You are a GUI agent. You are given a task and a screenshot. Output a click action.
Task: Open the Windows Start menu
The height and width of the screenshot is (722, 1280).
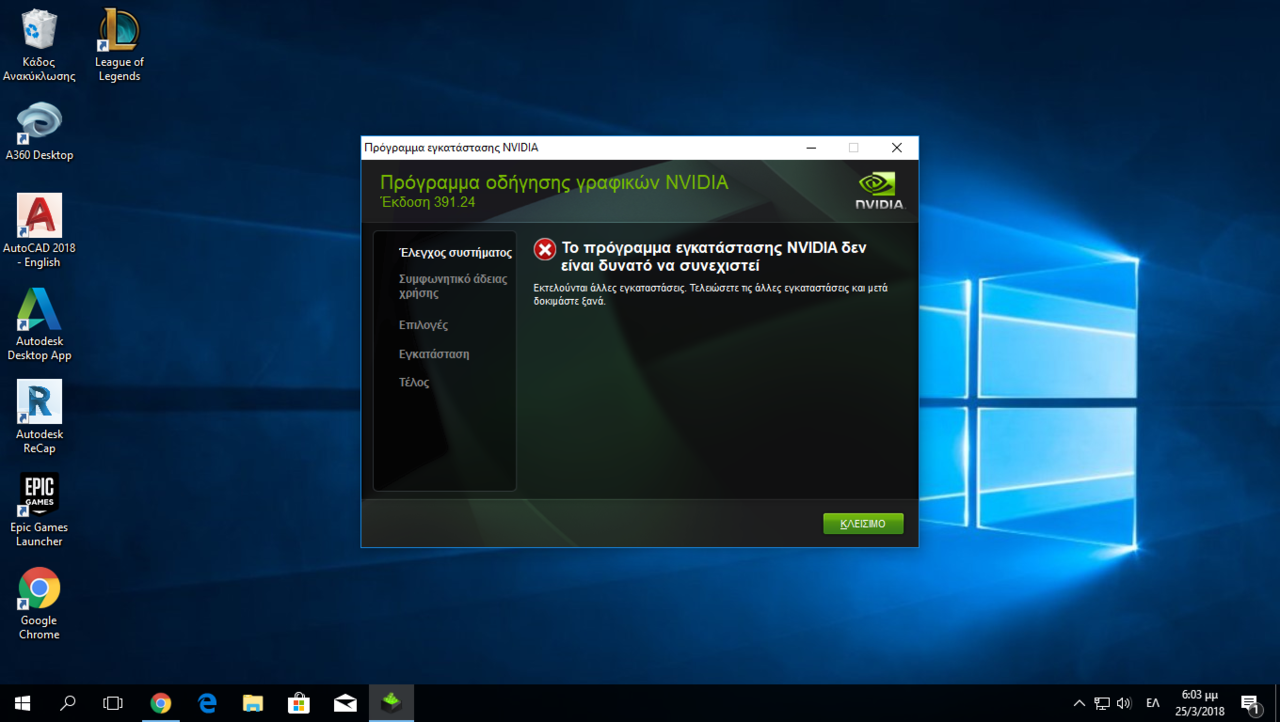(x=22, y=703)
